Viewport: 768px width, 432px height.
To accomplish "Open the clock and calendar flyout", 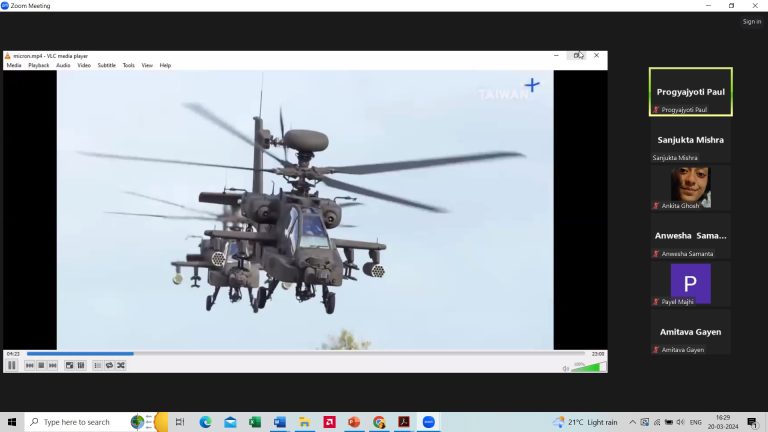I will pos(723,422).
